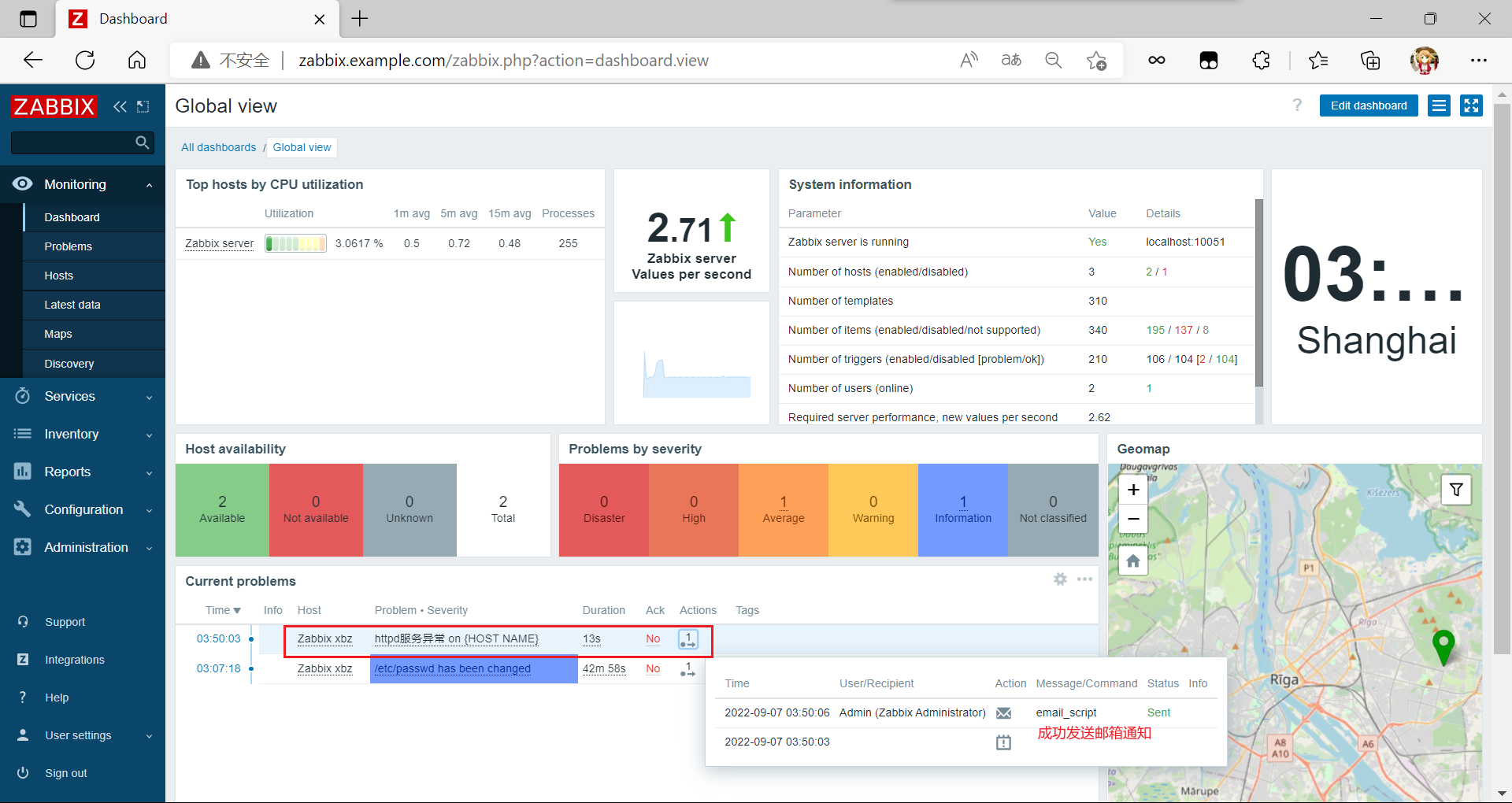The height and width of the screenshot is (803, 1512).
Task: Expand User settings menu
Action: [x=83, y=735]
